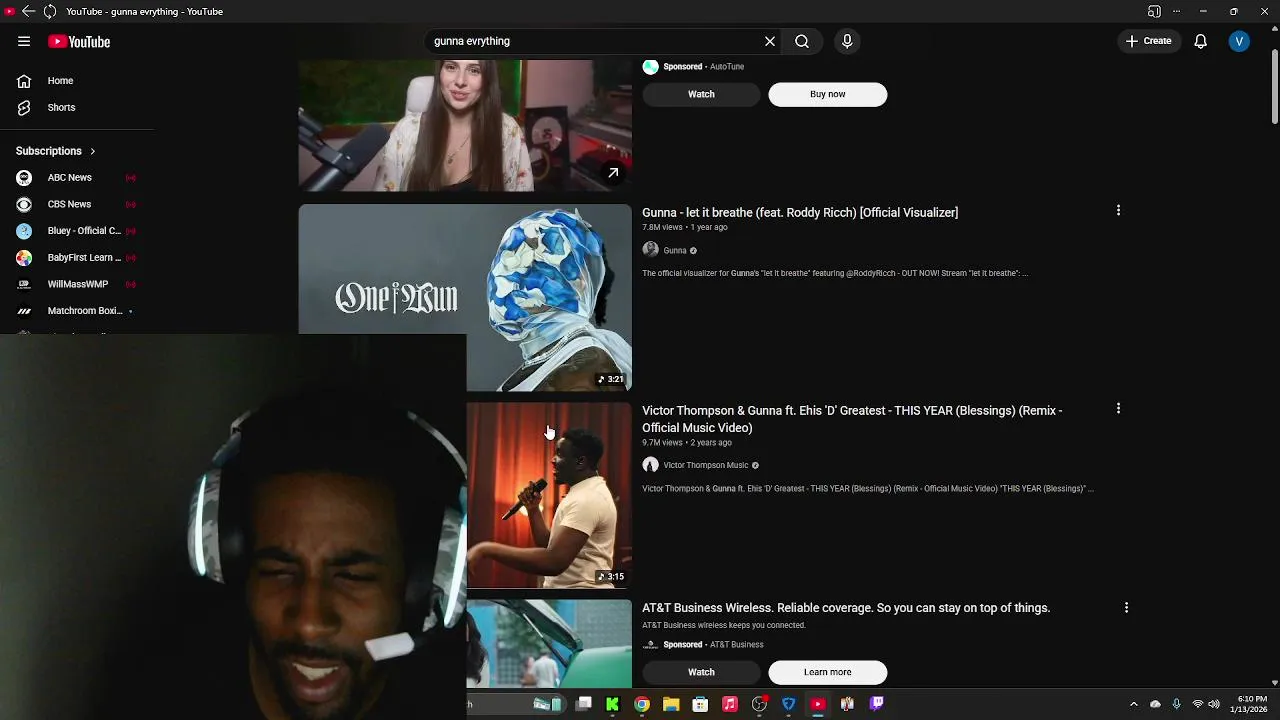Expand the Subscriptions section

[x=56, y=151]
